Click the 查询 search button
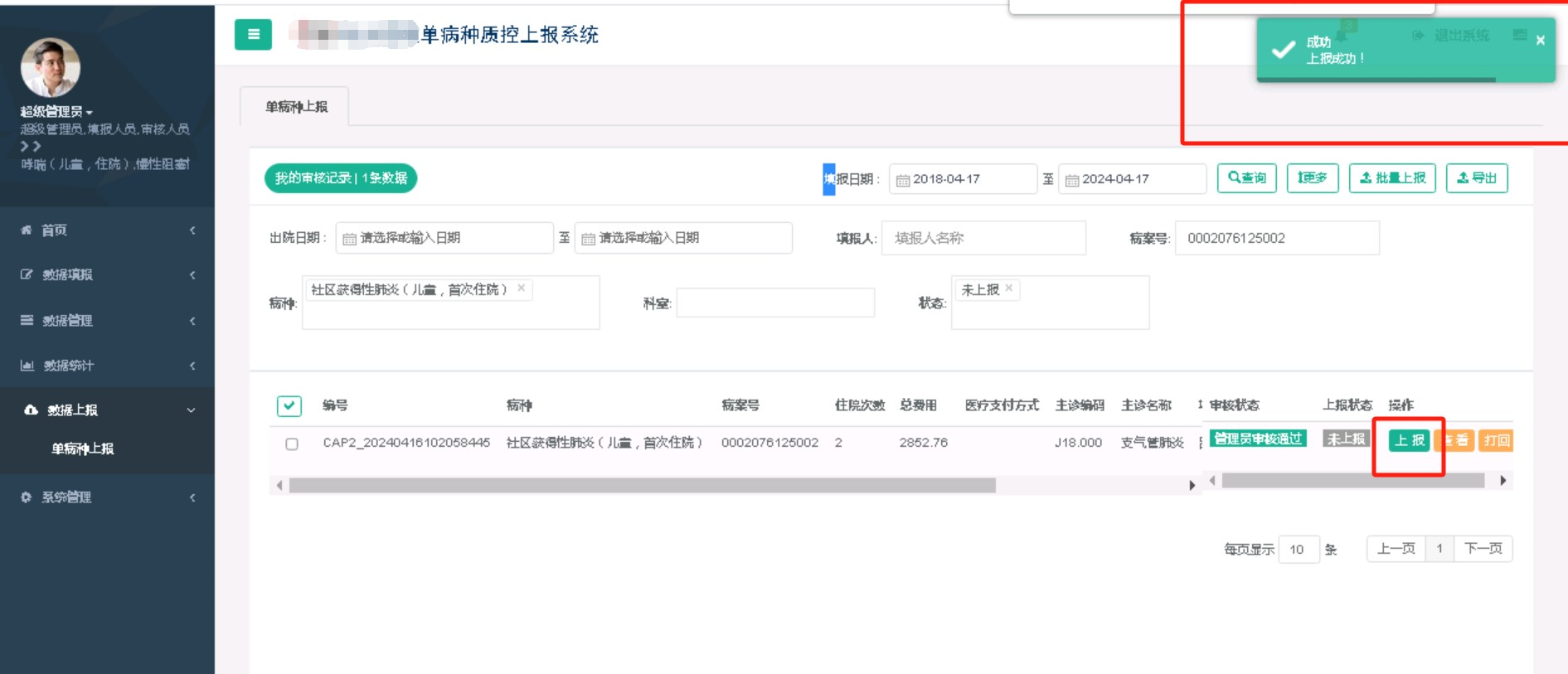Viewport: 1568px width, 674px height. pos(1246,178)
